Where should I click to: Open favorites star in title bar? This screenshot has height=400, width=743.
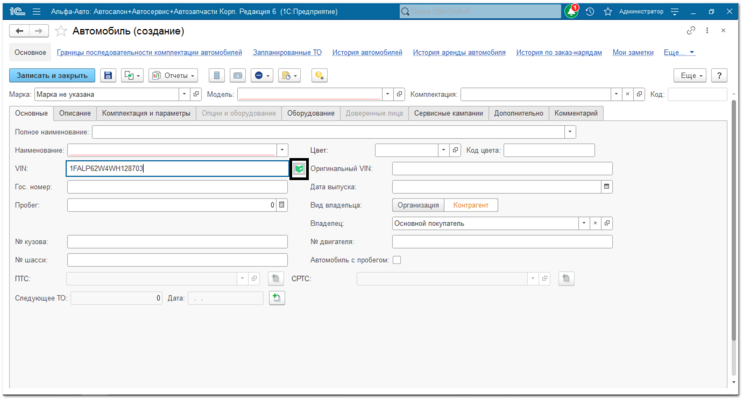608,11
